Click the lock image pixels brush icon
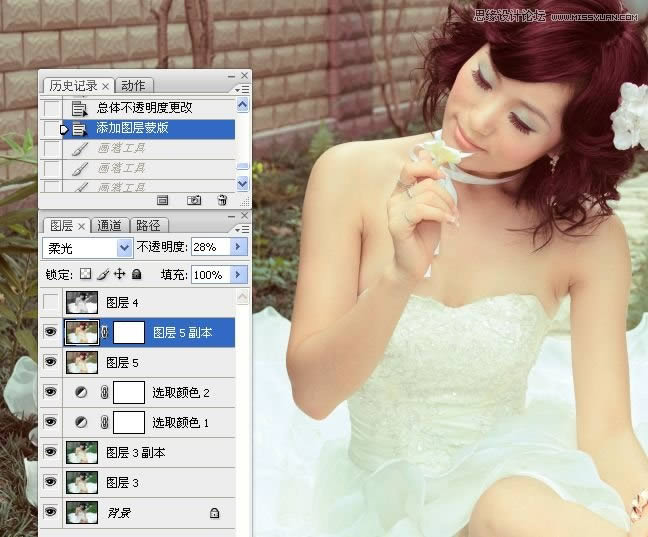This screenshot has height=537, width=648. [x=102, y=274]
